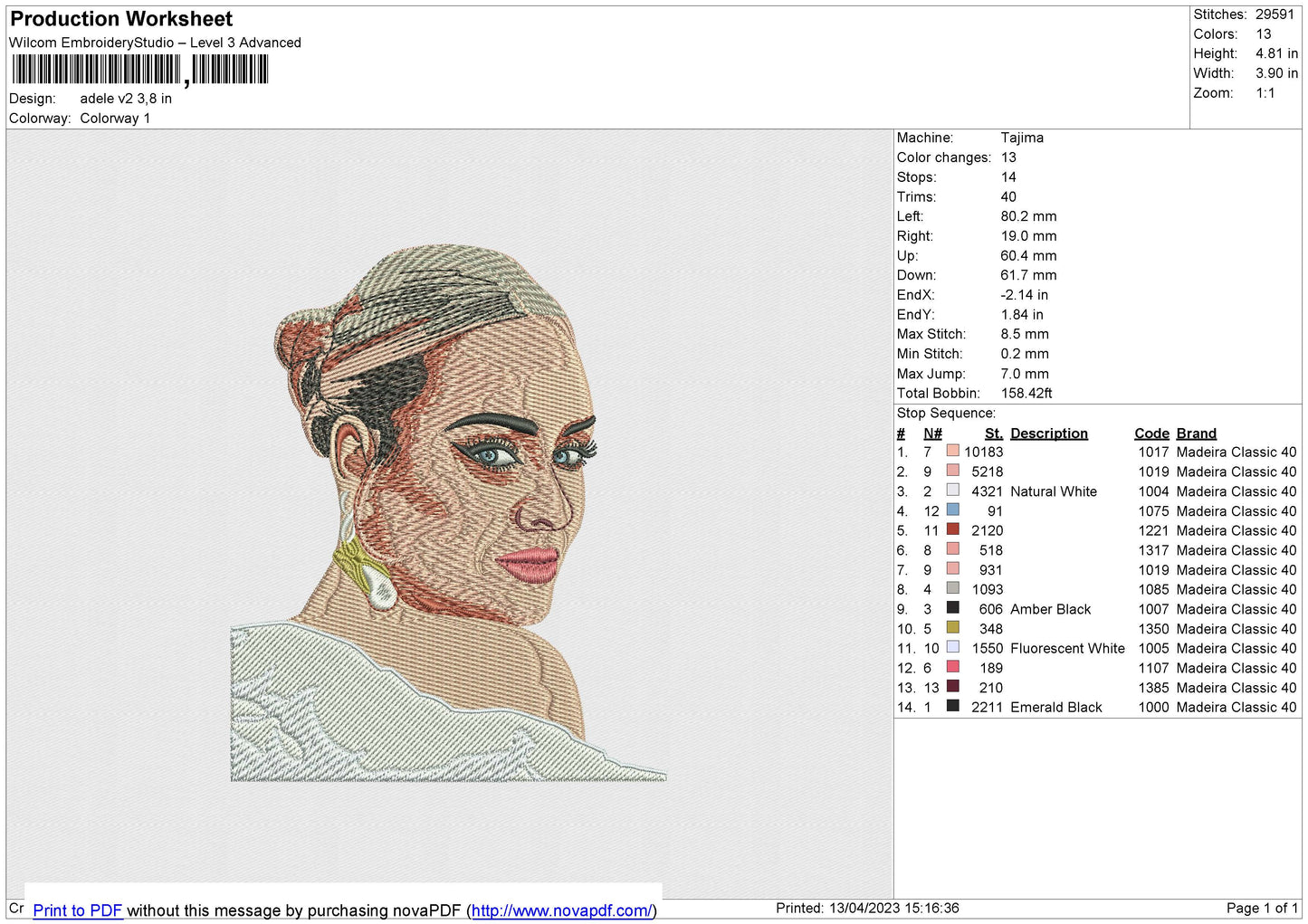Click gray swatch for code 1085
Screen dimensions: 1308x924
click(x=952, y=588)
